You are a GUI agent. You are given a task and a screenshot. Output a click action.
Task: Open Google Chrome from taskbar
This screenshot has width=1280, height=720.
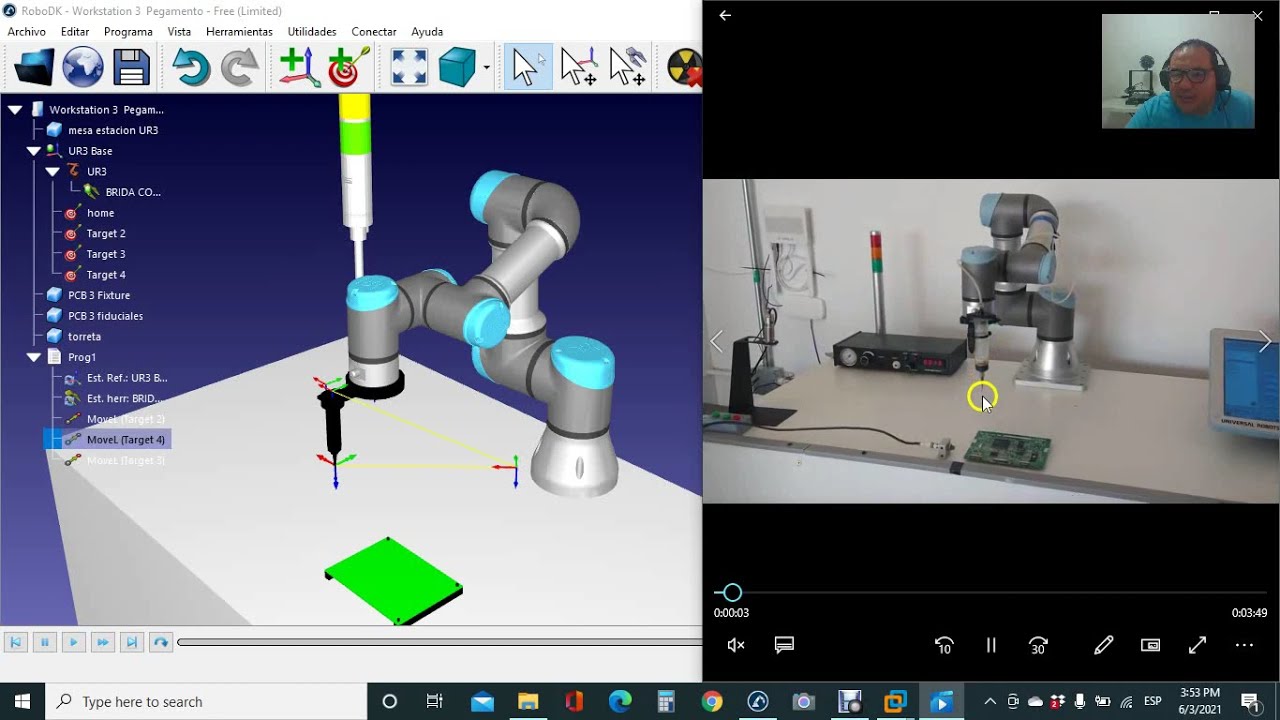[x=712, y=701]
